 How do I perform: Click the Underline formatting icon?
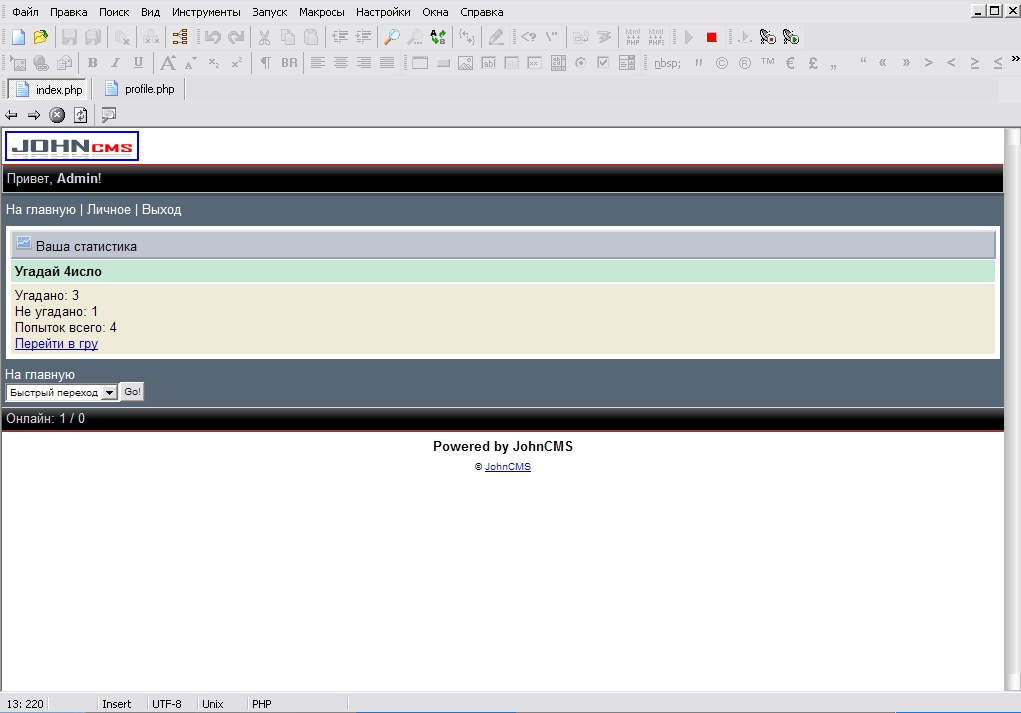point(138,63)
